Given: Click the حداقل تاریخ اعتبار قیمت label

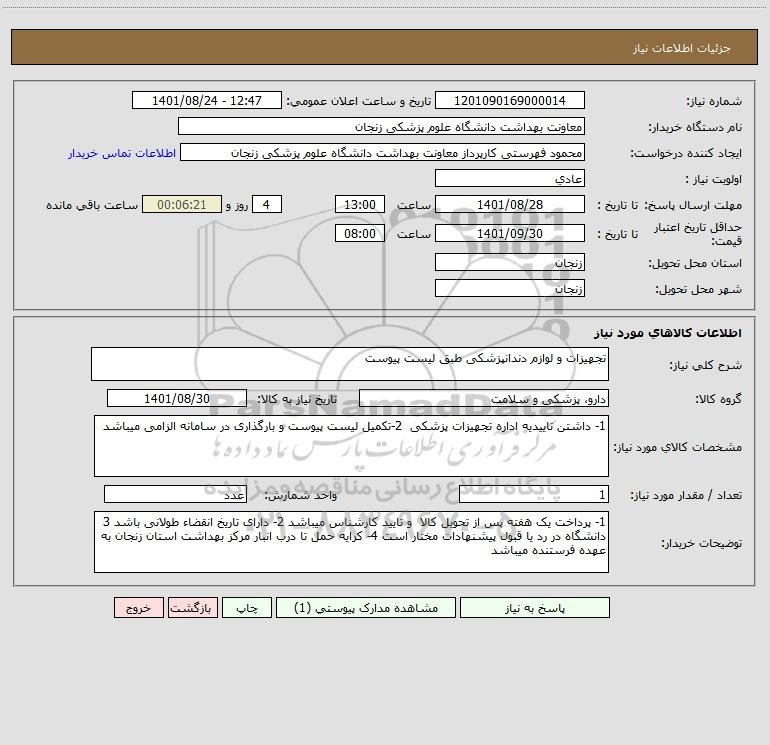Looking at the screenshot, I should coord(697,234).
